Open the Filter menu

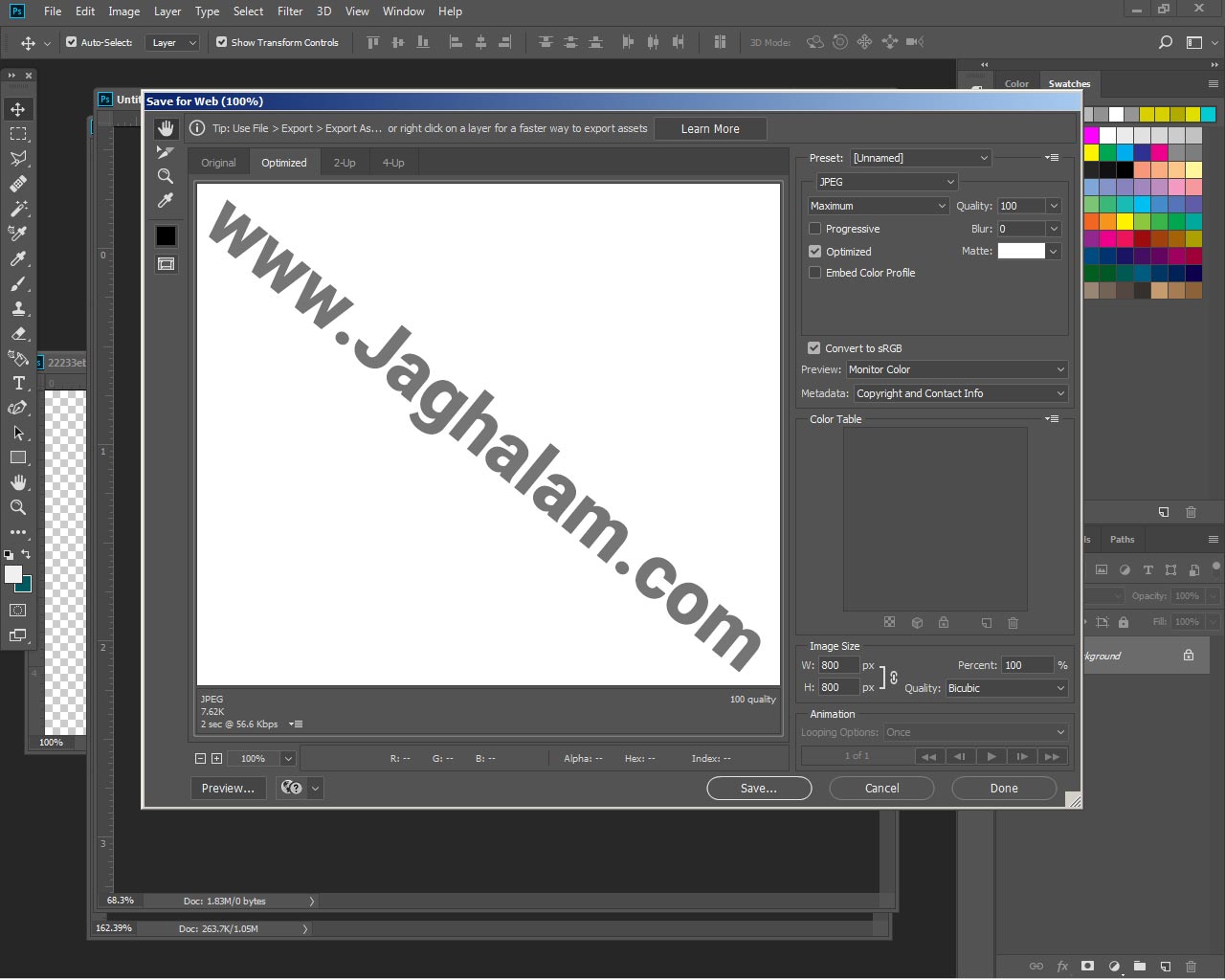(x=290, y=11)
